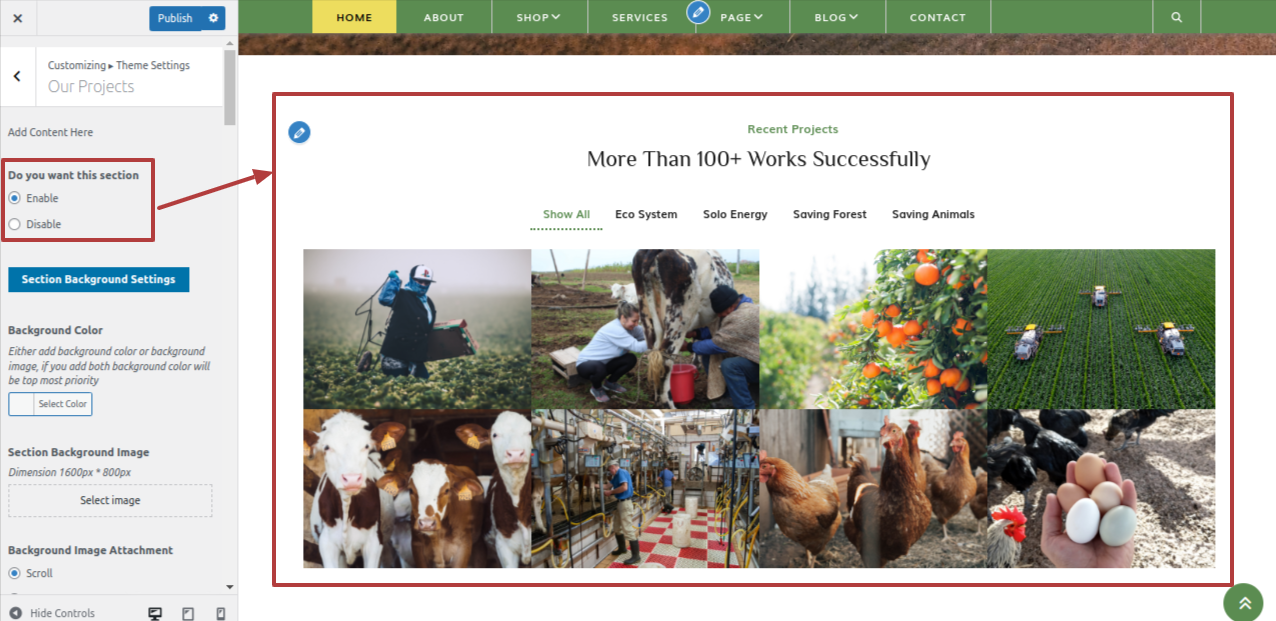Viewport: 1276px width, 621px height.
Task: Close the Customizer with the X icon
Action: [17, 18]
